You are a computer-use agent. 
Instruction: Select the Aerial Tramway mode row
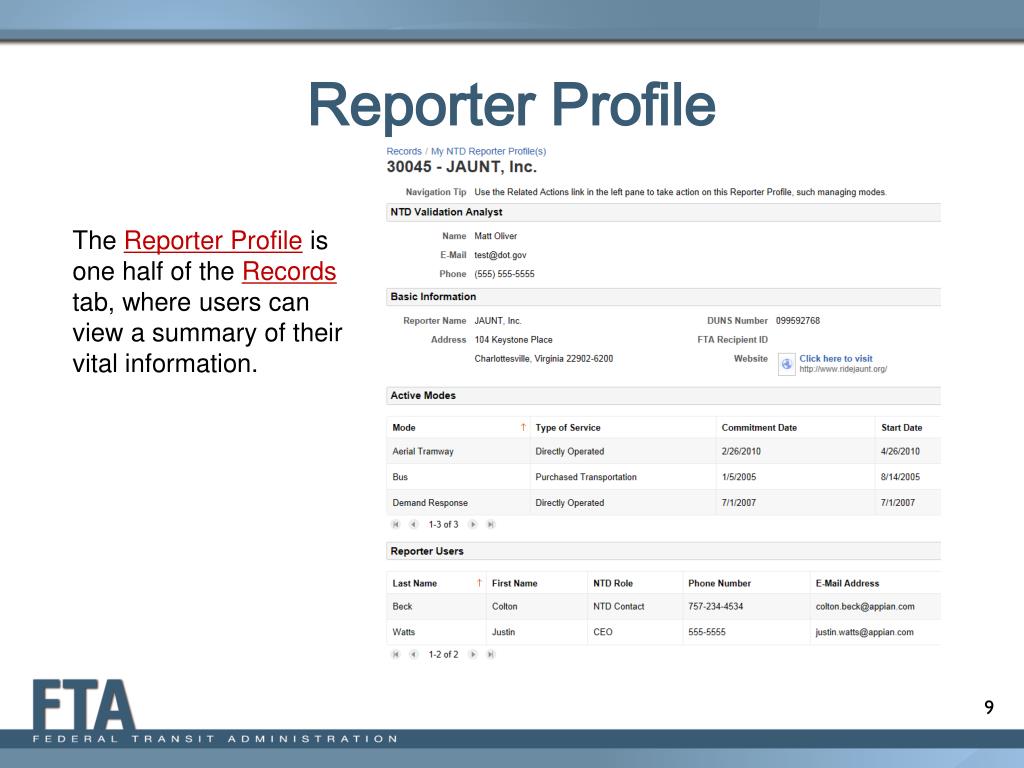[664, 451]
